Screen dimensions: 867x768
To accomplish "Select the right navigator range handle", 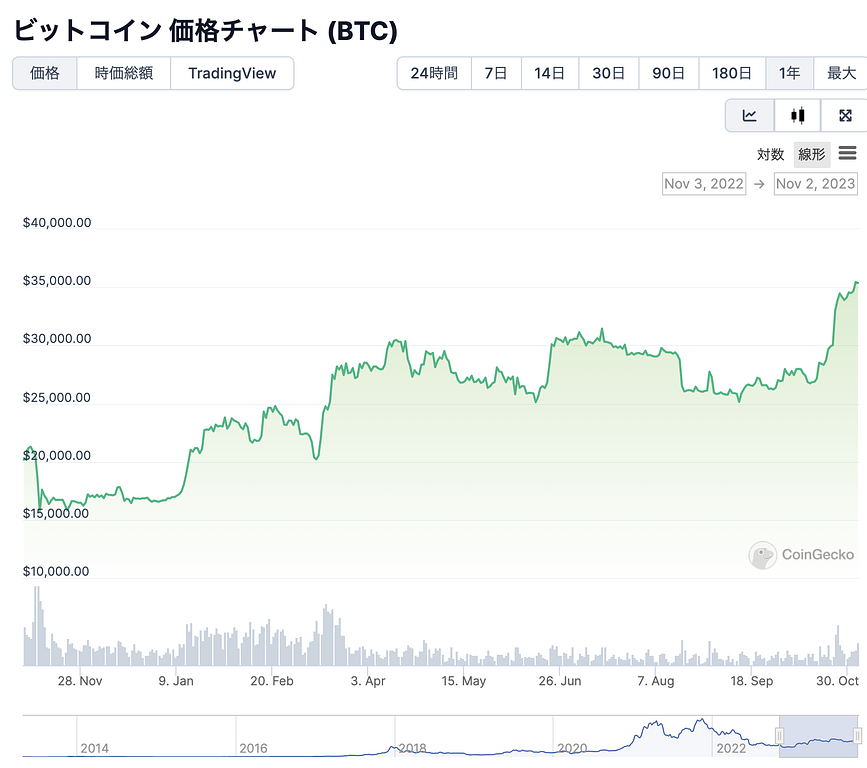I will click(x=857, y=736).
